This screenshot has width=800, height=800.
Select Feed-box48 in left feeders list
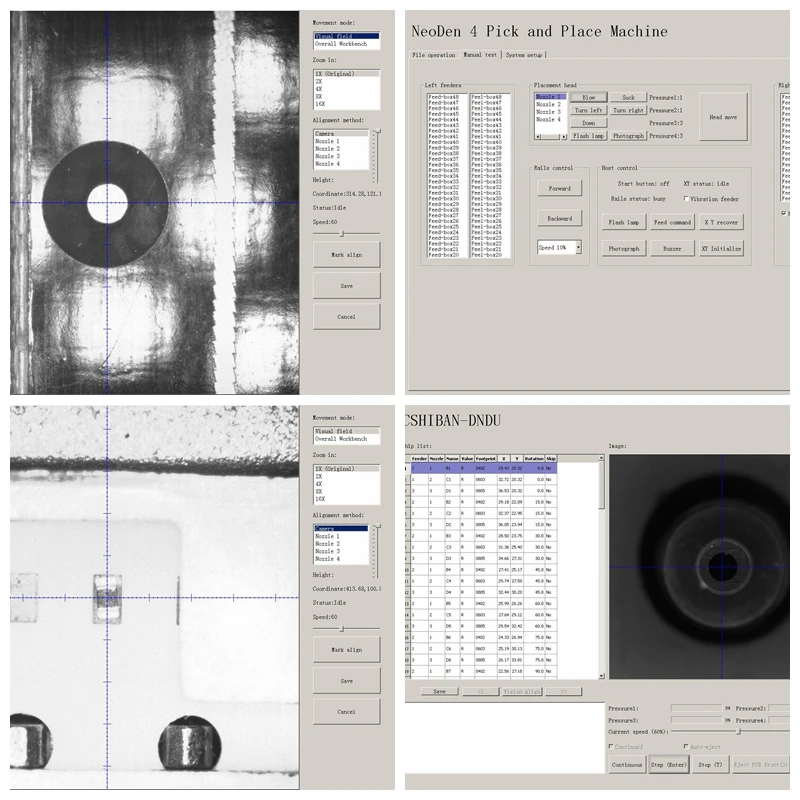click(x=443, y=97)
